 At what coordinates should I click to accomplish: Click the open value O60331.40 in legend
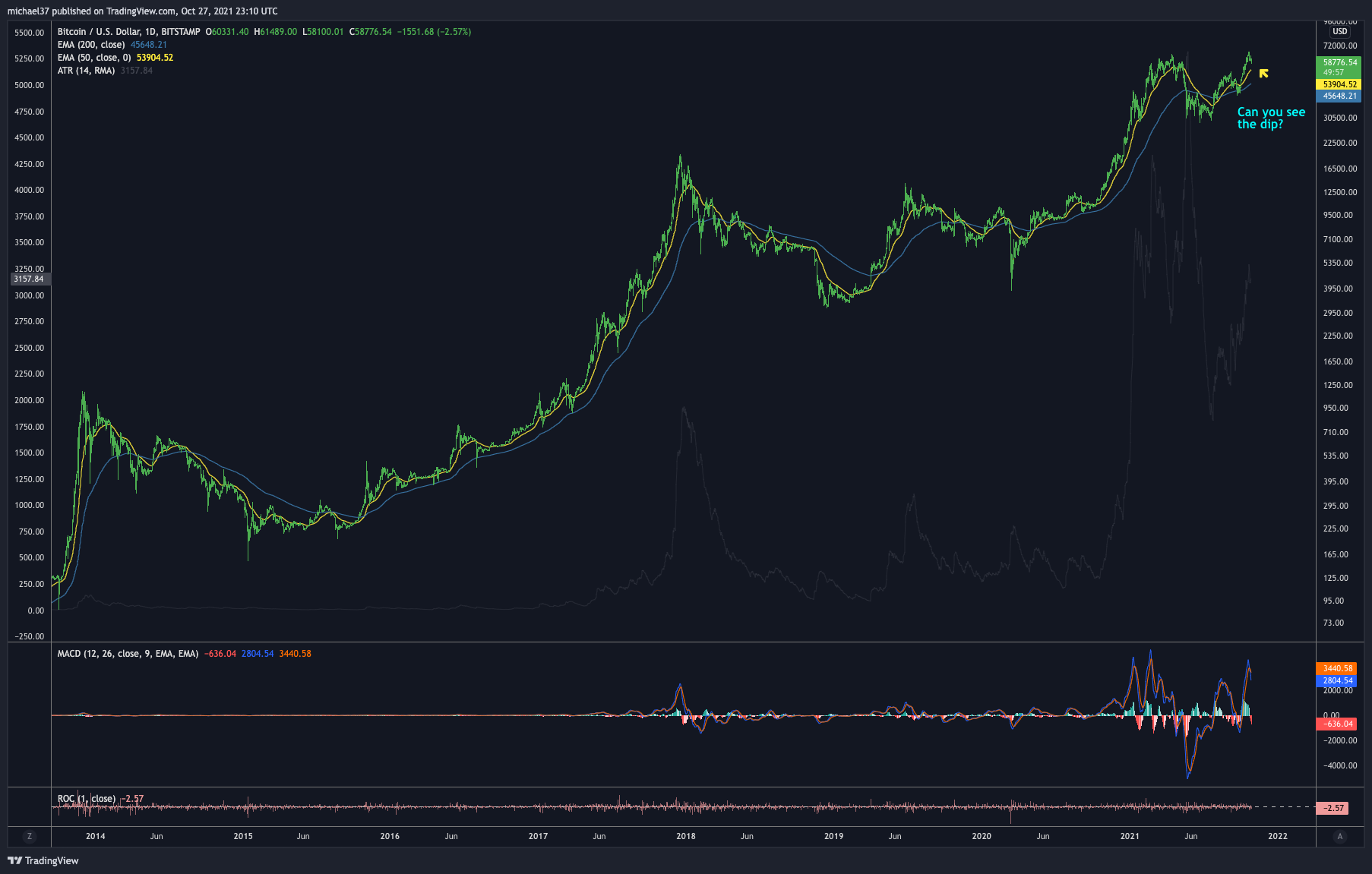(227, 32)
